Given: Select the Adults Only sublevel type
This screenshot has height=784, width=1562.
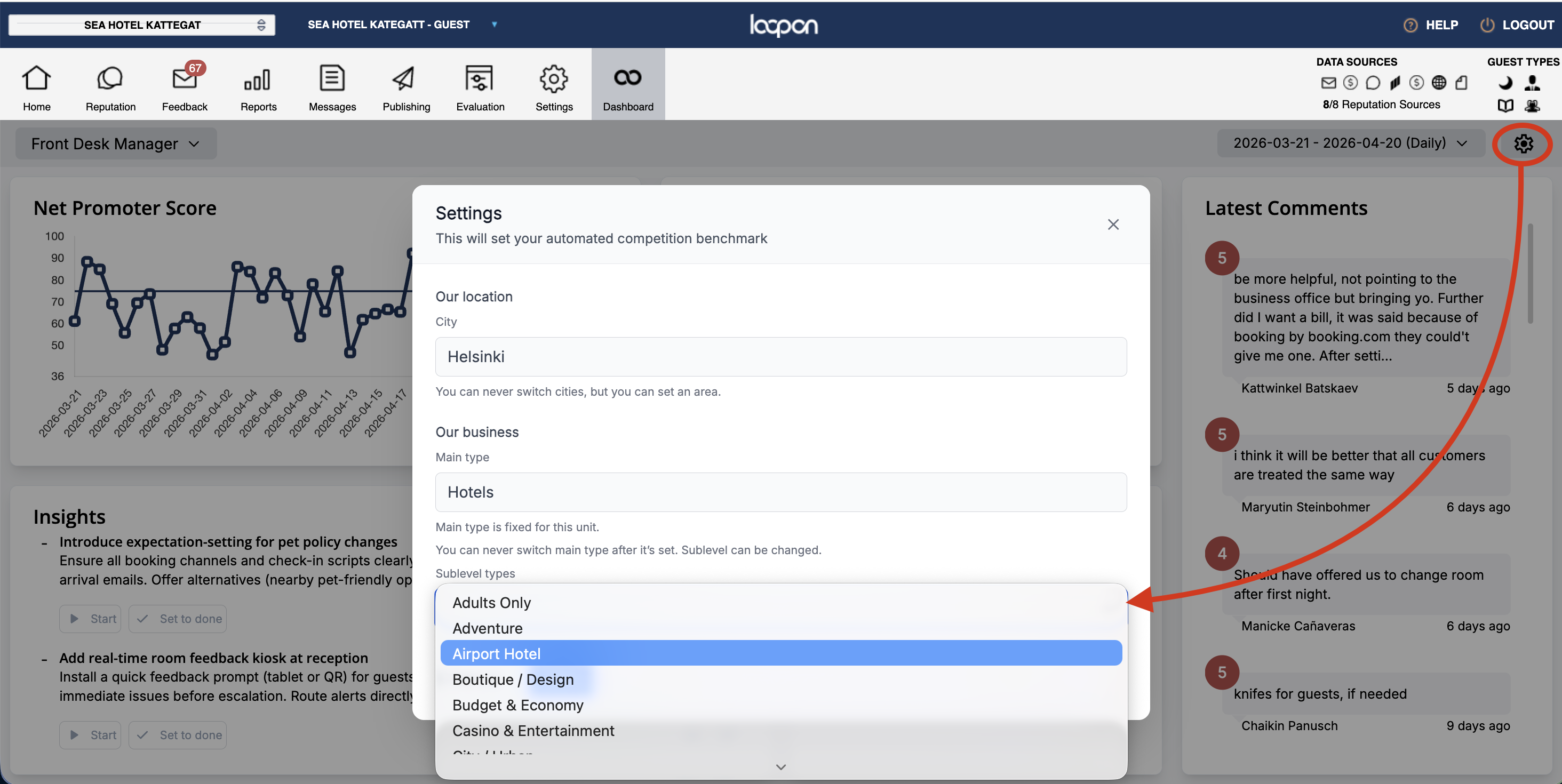Looking at the screenshot, I should [781, 603].
